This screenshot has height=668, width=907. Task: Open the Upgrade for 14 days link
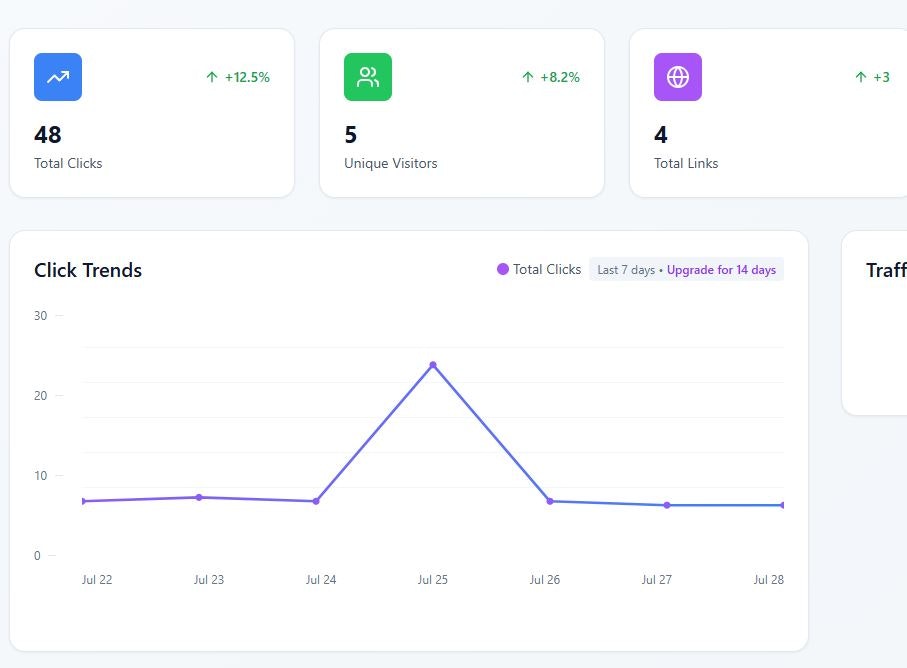(x=721, y=270)
